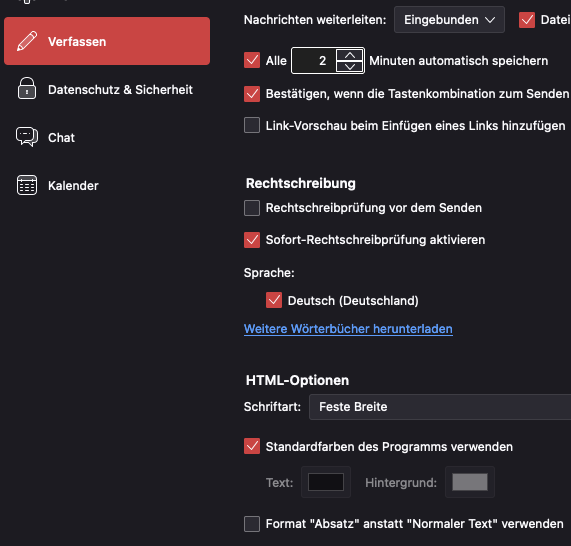Click the Chat speech bubbles icon
The height and width of the screenshot is (546, 571).
(x=27, y=137)
